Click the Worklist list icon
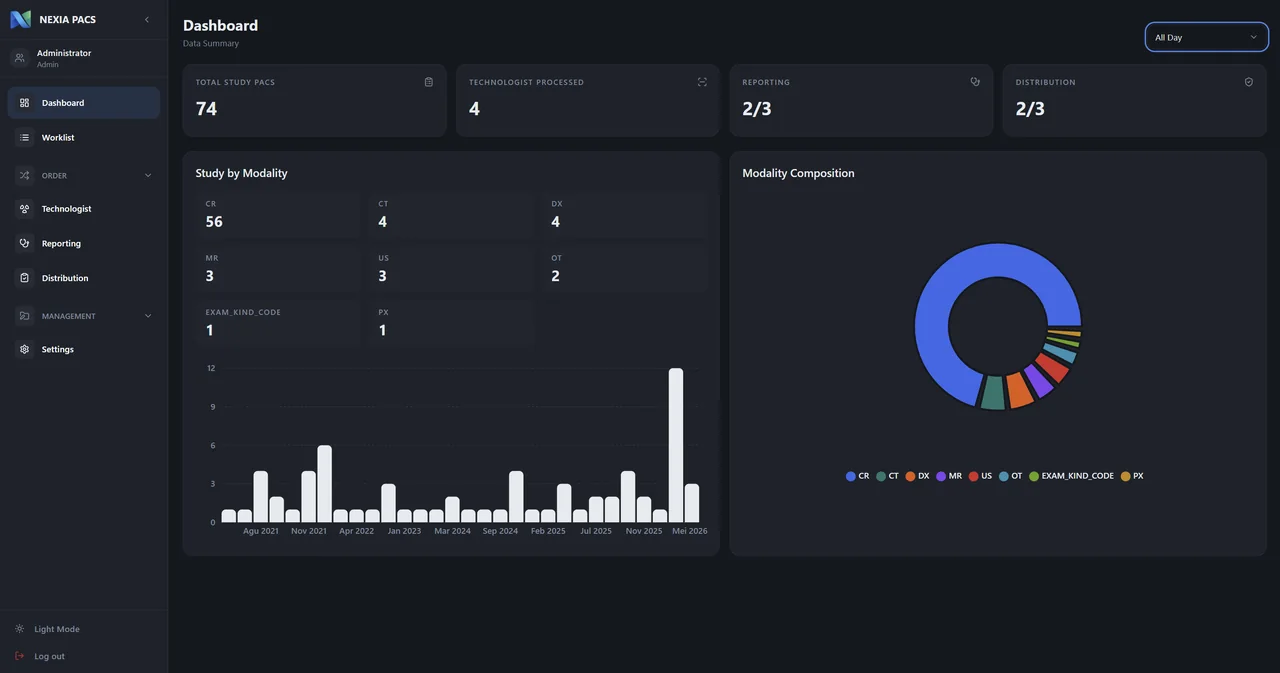 [24, 137]
